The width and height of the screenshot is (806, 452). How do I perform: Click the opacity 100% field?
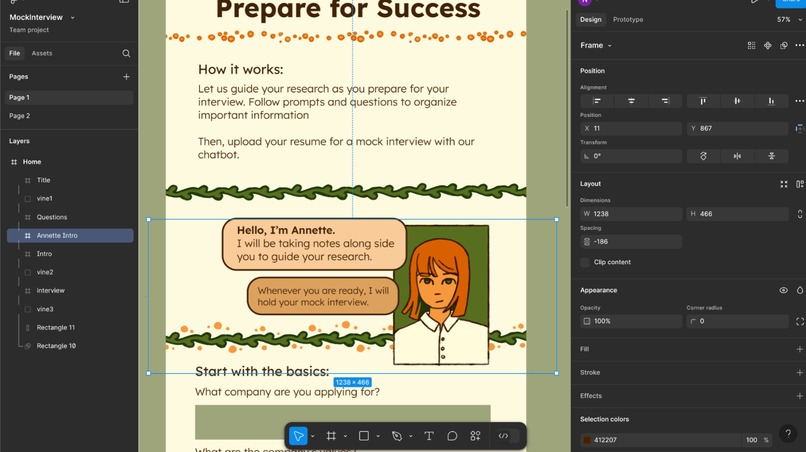click(631, 321)
